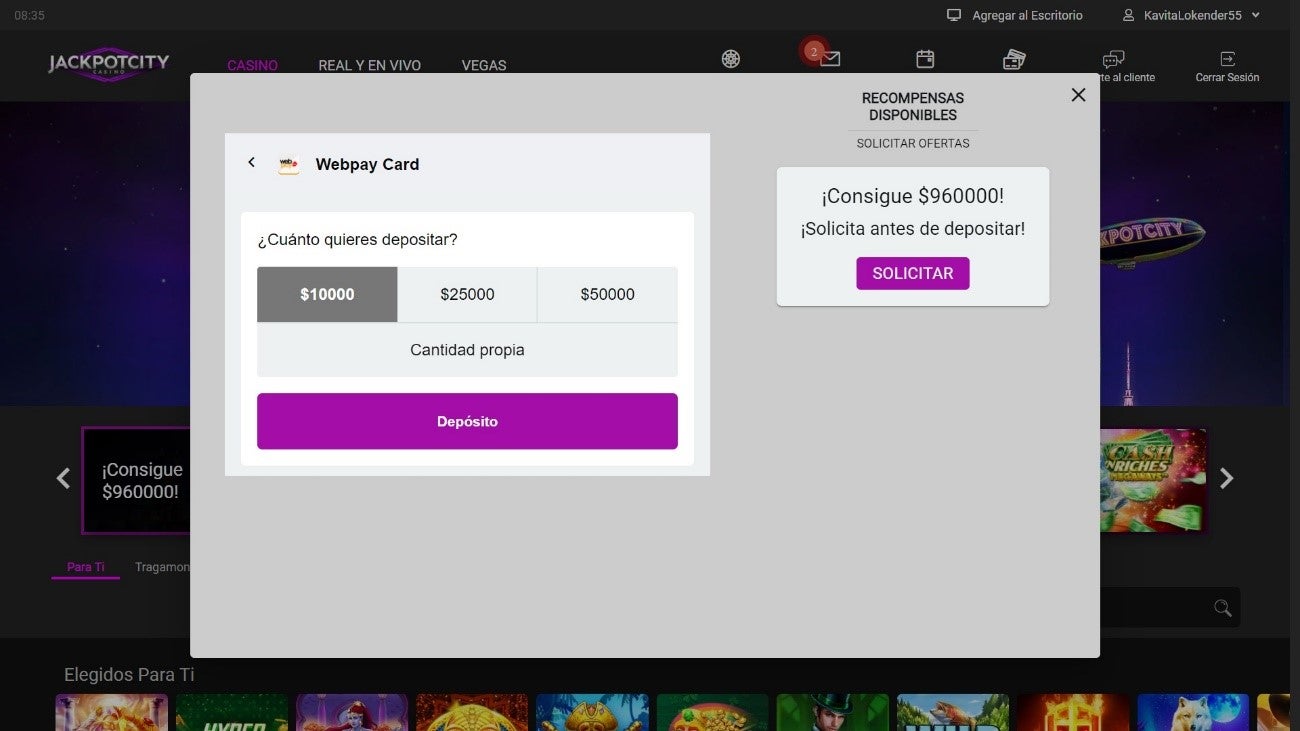Select the $50000 deposit amount

608,294
